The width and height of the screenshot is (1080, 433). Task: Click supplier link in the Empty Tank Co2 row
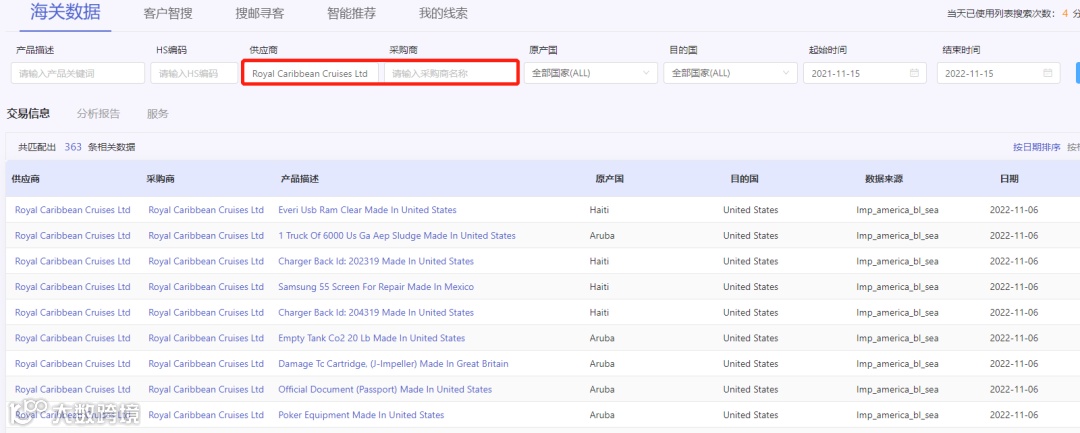pyautogui.click(x=72, y=338)
